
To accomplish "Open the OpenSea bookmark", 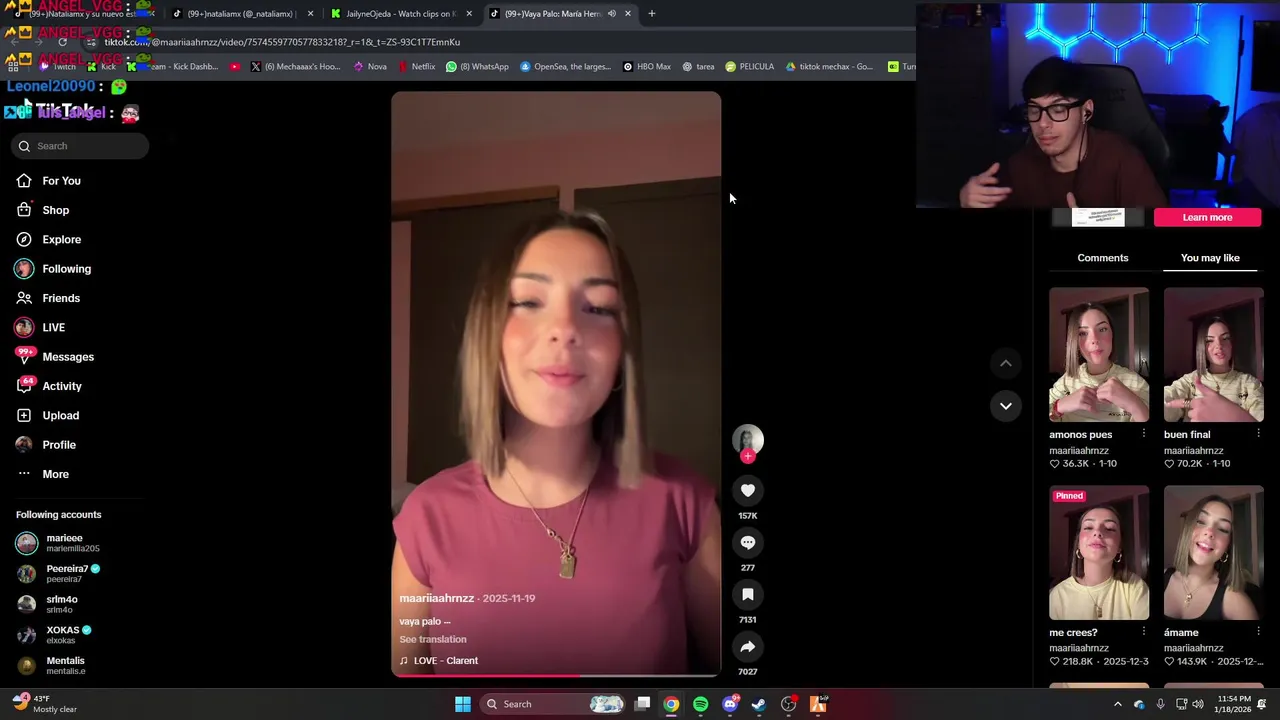I will [565, 67].
